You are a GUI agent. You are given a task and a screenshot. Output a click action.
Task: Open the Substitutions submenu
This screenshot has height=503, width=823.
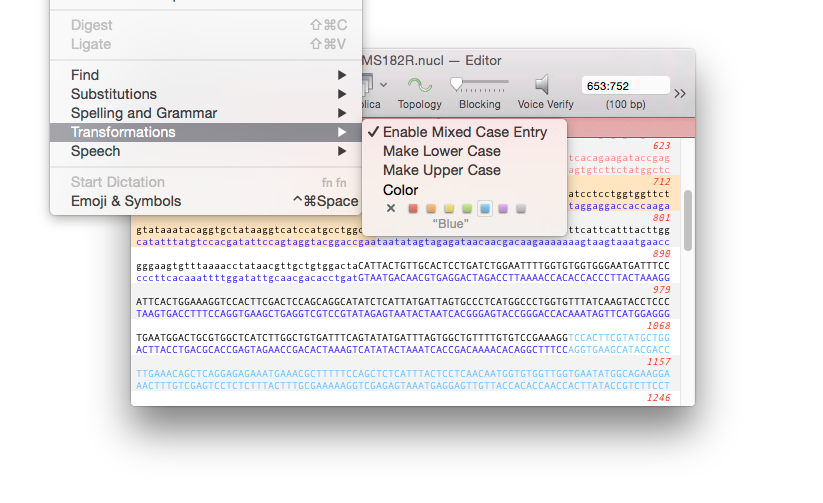[x=206, y=94]
